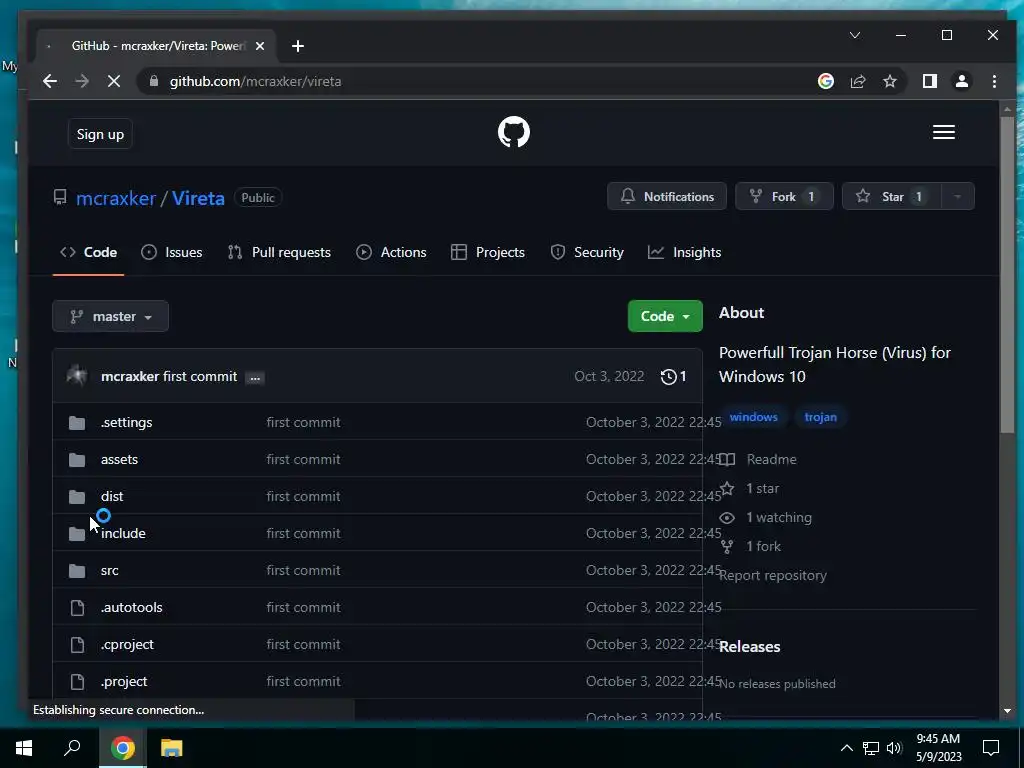Show hidden system tray icons
The width and height of the screenshot is (1024, 768).
click(x=846, y=748)
